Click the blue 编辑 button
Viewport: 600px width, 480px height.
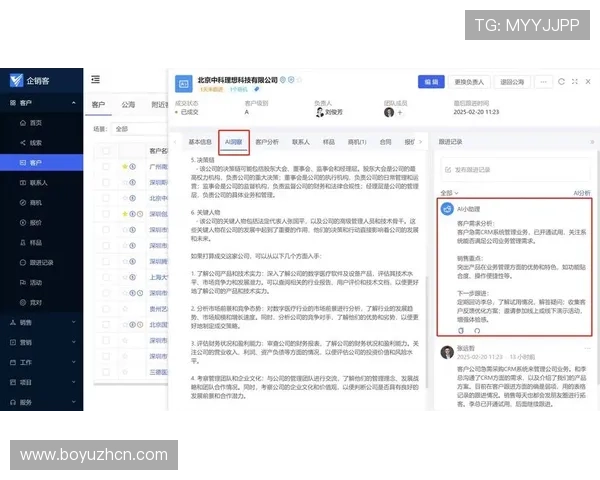431,82
